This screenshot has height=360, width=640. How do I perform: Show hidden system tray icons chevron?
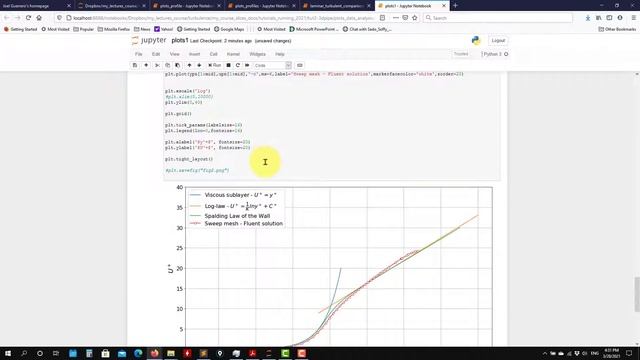544,353
